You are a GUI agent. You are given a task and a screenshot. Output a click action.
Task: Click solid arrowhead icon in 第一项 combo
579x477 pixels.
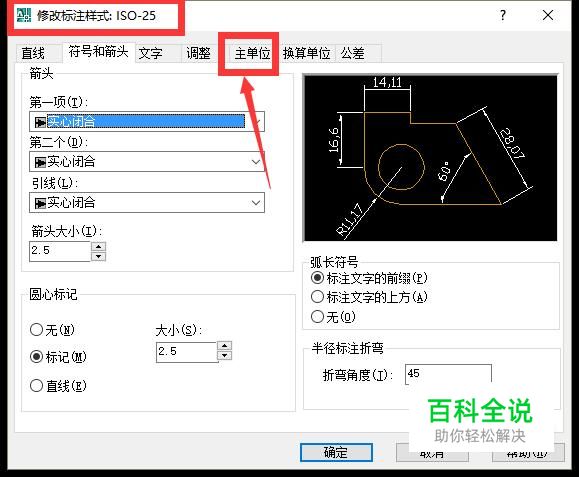click(x=40, y=122)
